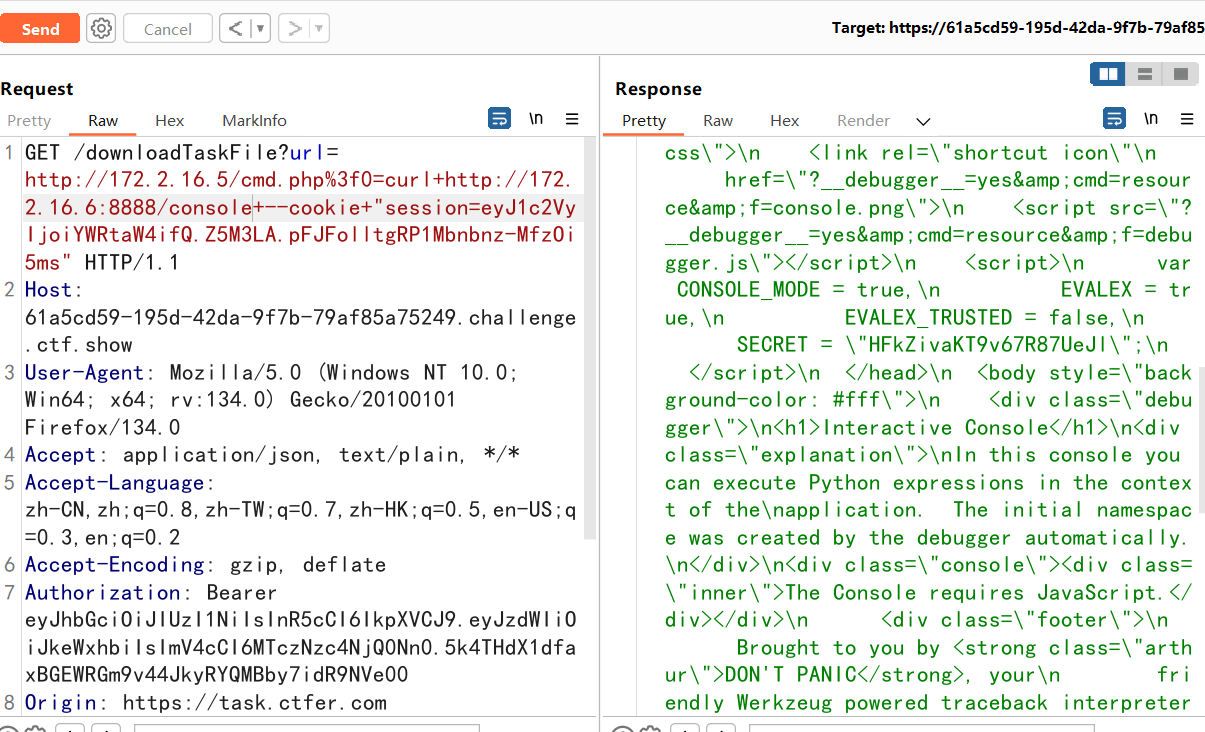Switch Request view to the Pretty tab
1205x732 pixels.
coord(29,120)
